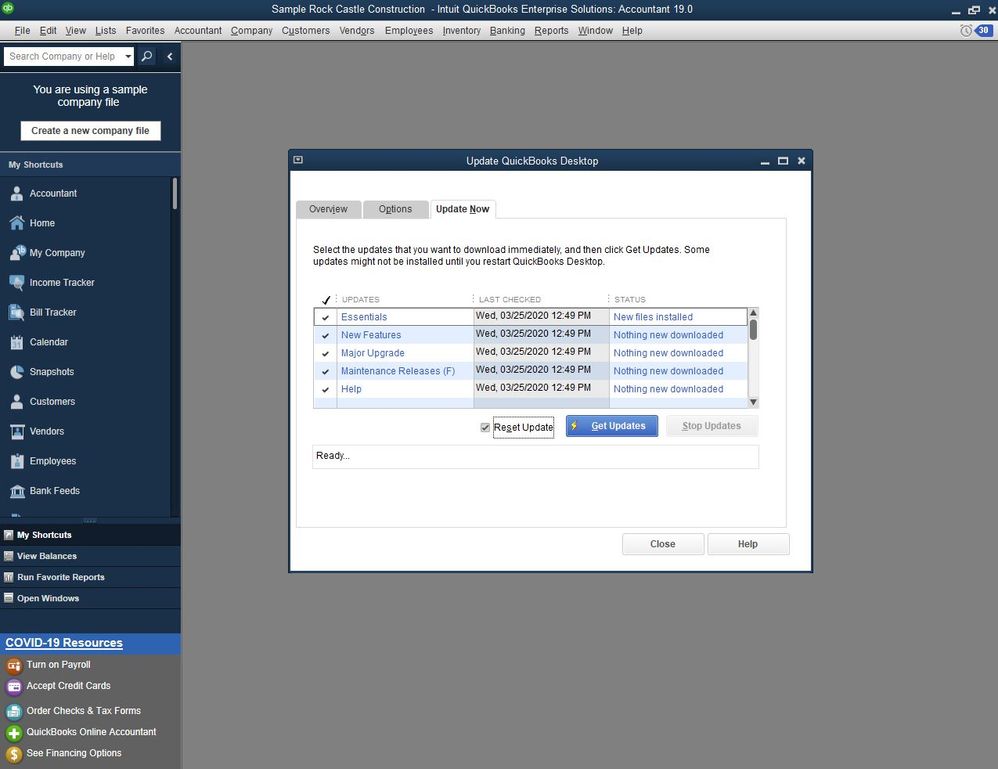
Task: Open the File menu
Action: 22,31
